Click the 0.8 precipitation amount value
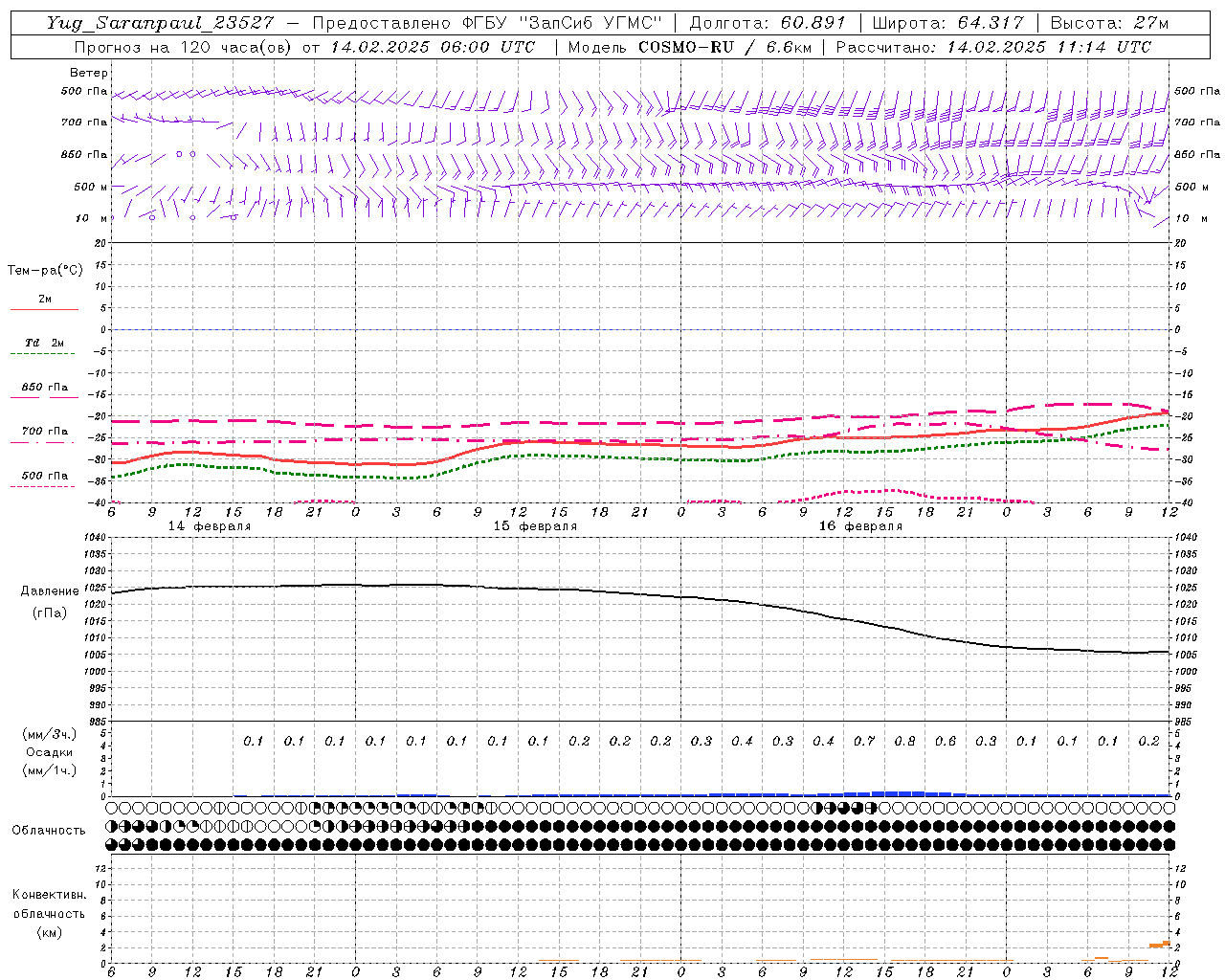 (x=904, y=742)
